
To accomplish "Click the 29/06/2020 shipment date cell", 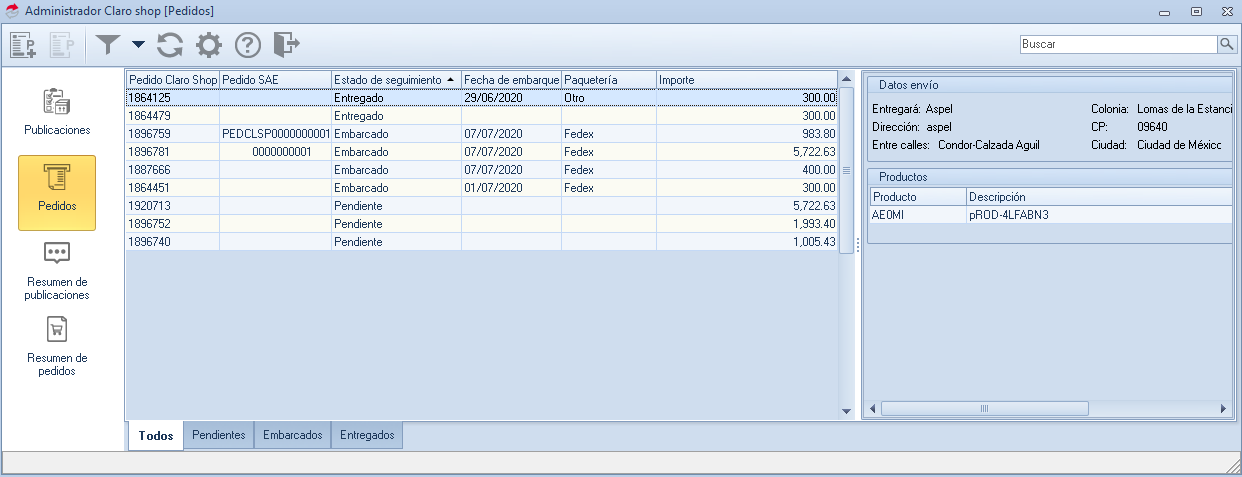I will [511, 98].
